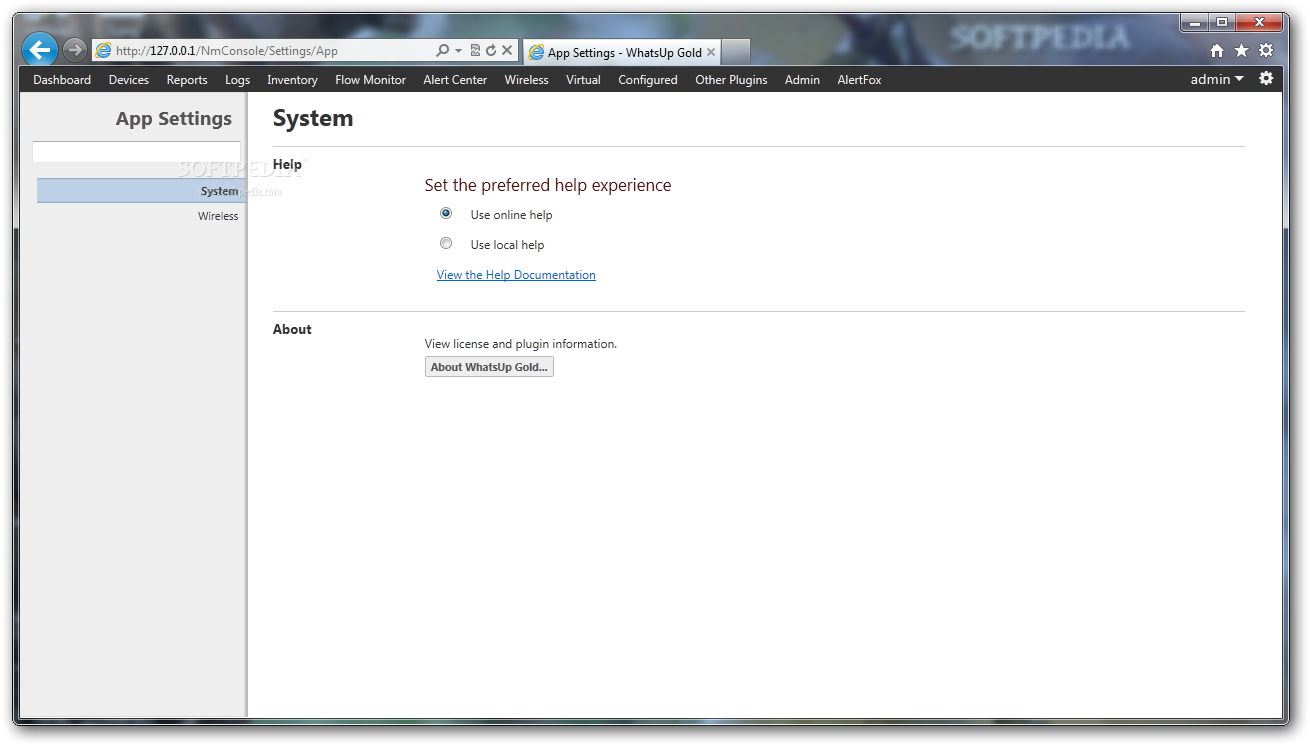This screenshot has width=1310, height=746.
Task: Select the Use online help option
Action: 446,213
